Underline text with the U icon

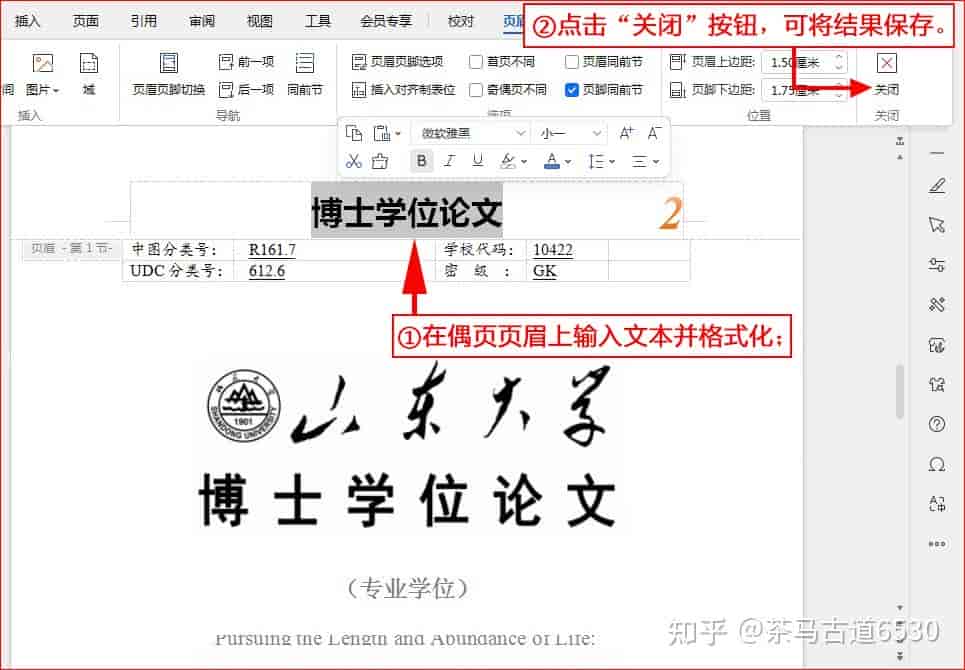(x=478, y=161)
